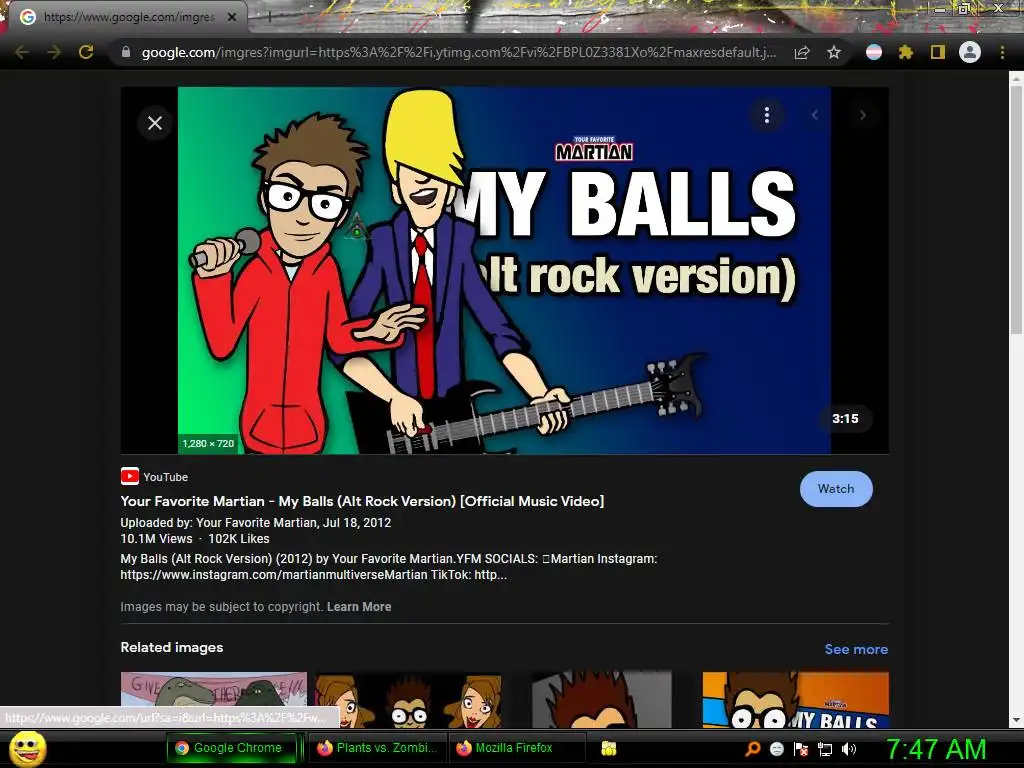This screenshot has height=768, width=1024.
Task: Click the '102K Likes' text
Action: (x=239, y=539)
